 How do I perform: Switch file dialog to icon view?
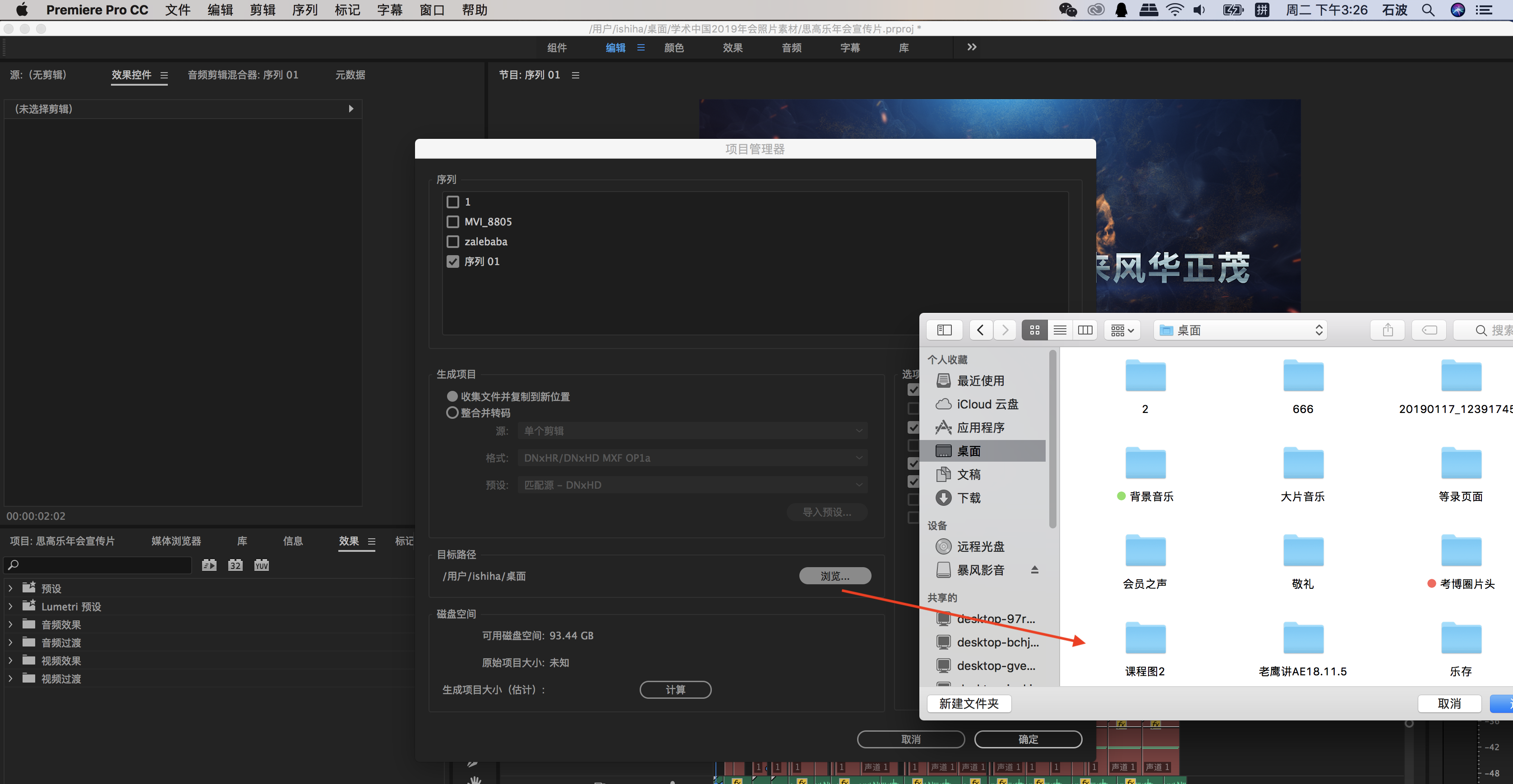[x=1034, y=330]
